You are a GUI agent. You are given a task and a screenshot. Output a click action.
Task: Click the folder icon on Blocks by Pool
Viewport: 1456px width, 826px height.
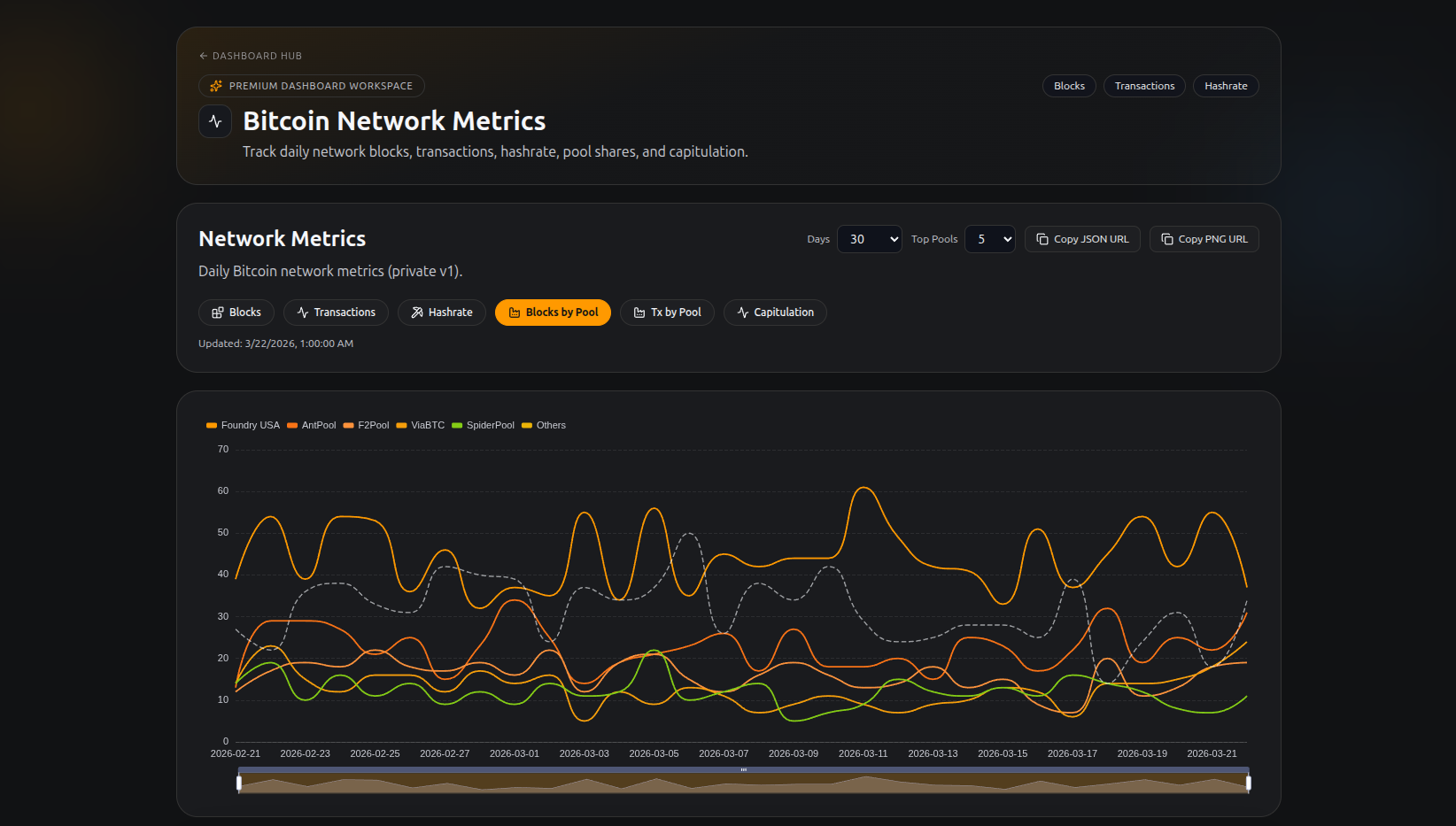[515, 312]
